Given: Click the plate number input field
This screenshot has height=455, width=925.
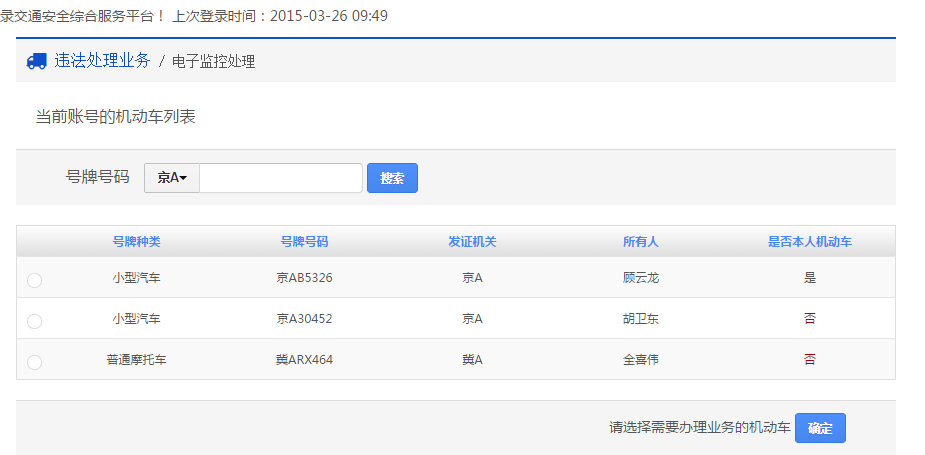Looking at the screenshot, I should [280, 178].
